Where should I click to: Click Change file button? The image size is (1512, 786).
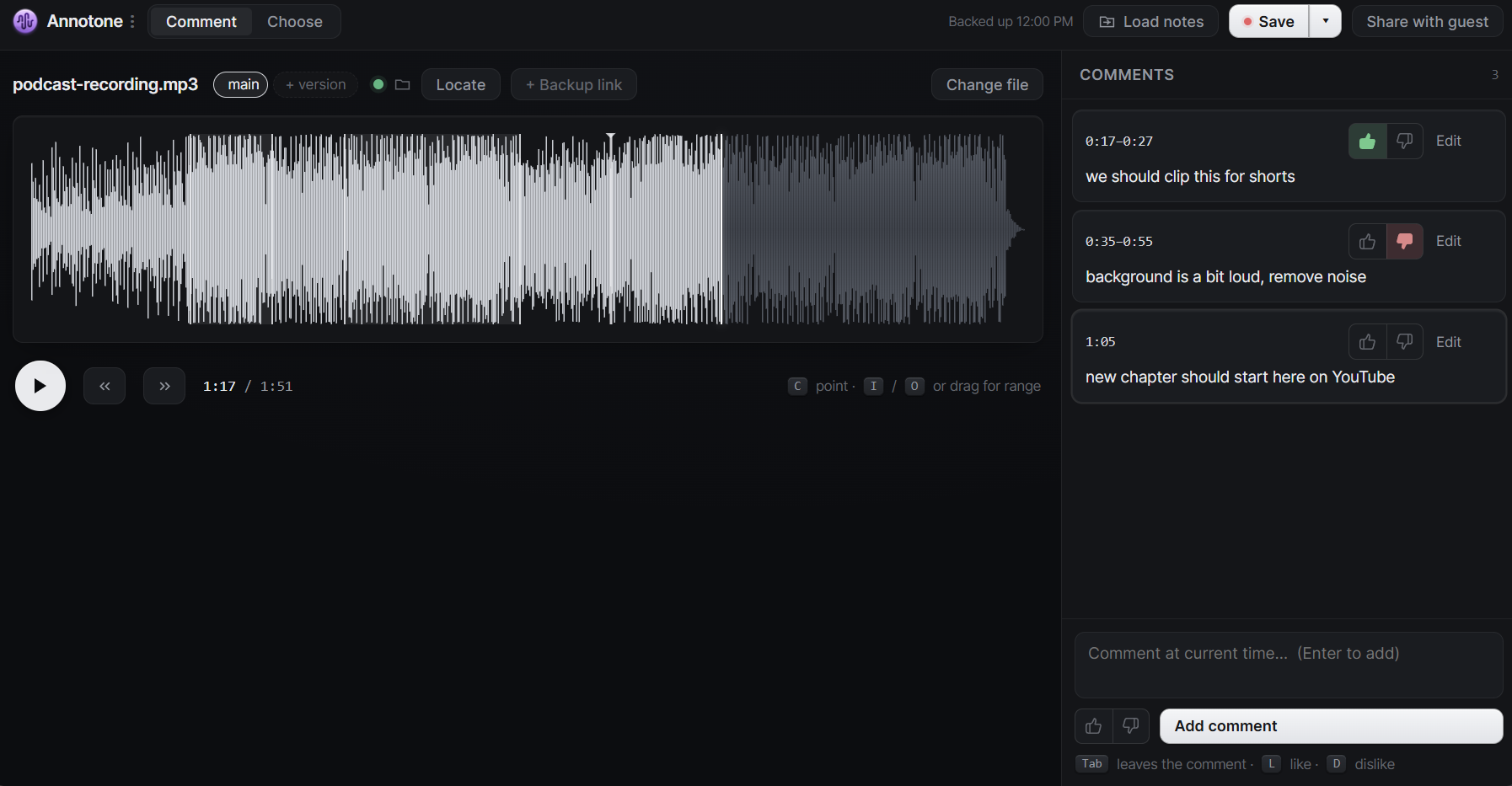987,84
